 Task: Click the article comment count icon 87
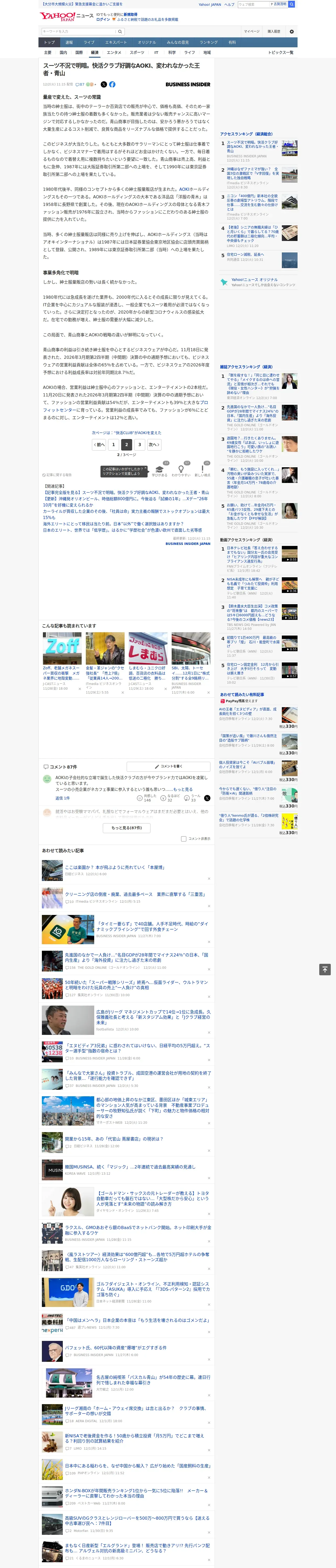pyautogui.click(x=80, y=85)
